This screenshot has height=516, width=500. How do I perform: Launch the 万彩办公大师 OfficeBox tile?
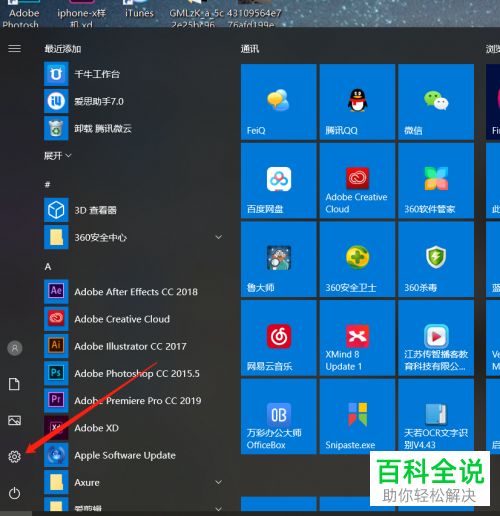[x=279, y=417]
